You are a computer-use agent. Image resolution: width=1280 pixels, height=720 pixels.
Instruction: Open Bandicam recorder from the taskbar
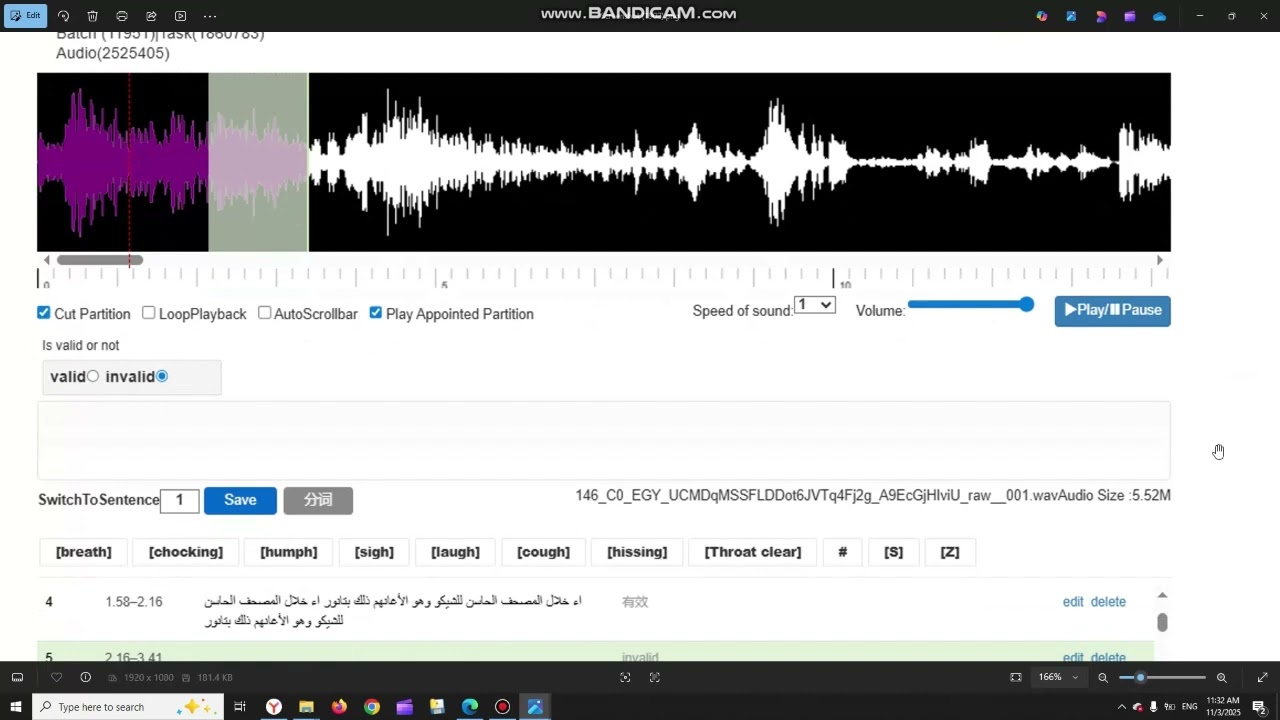(x=502, y=707)
